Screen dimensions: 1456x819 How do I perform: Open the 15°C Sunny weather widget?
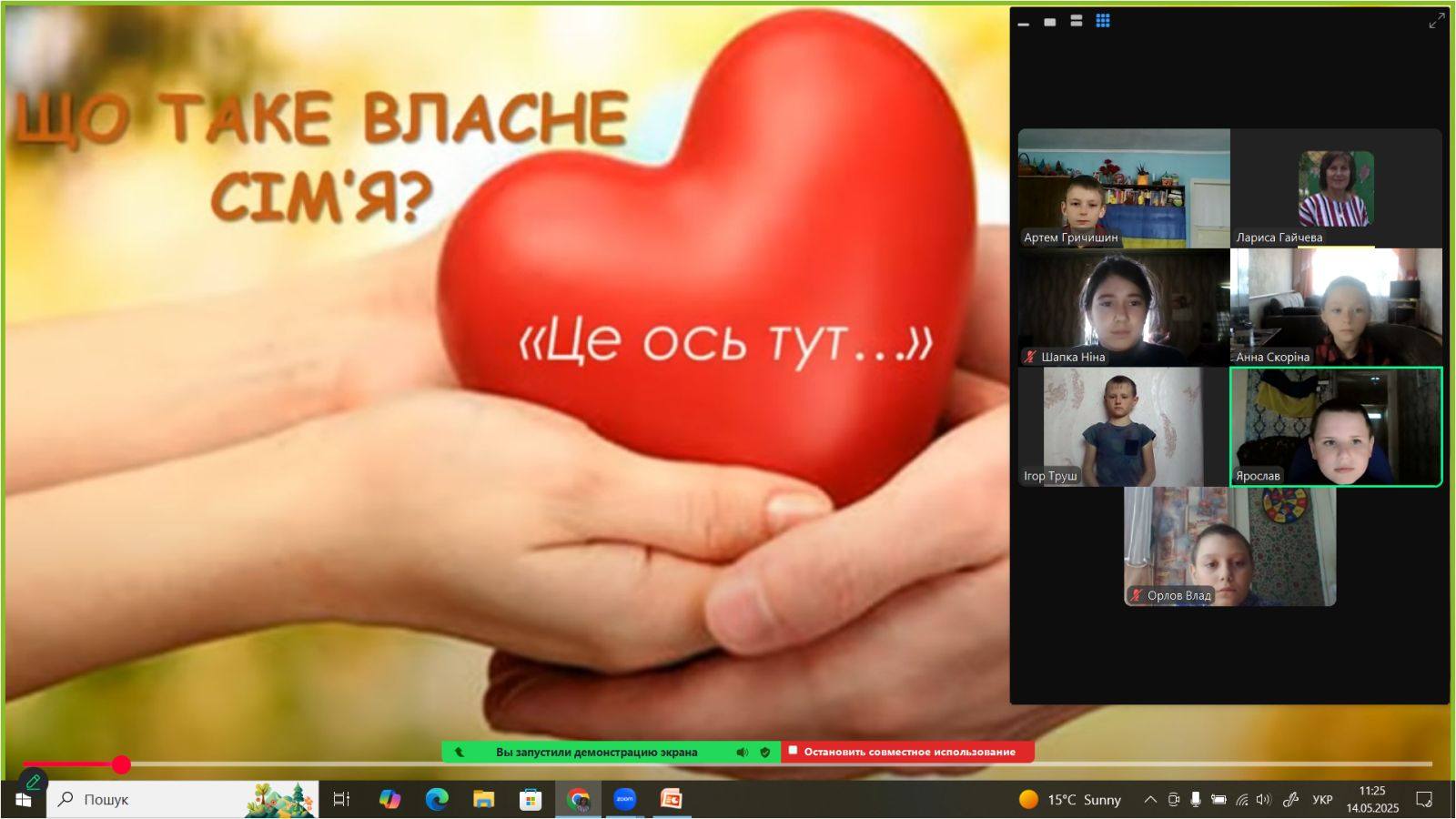click(1070, 800)
